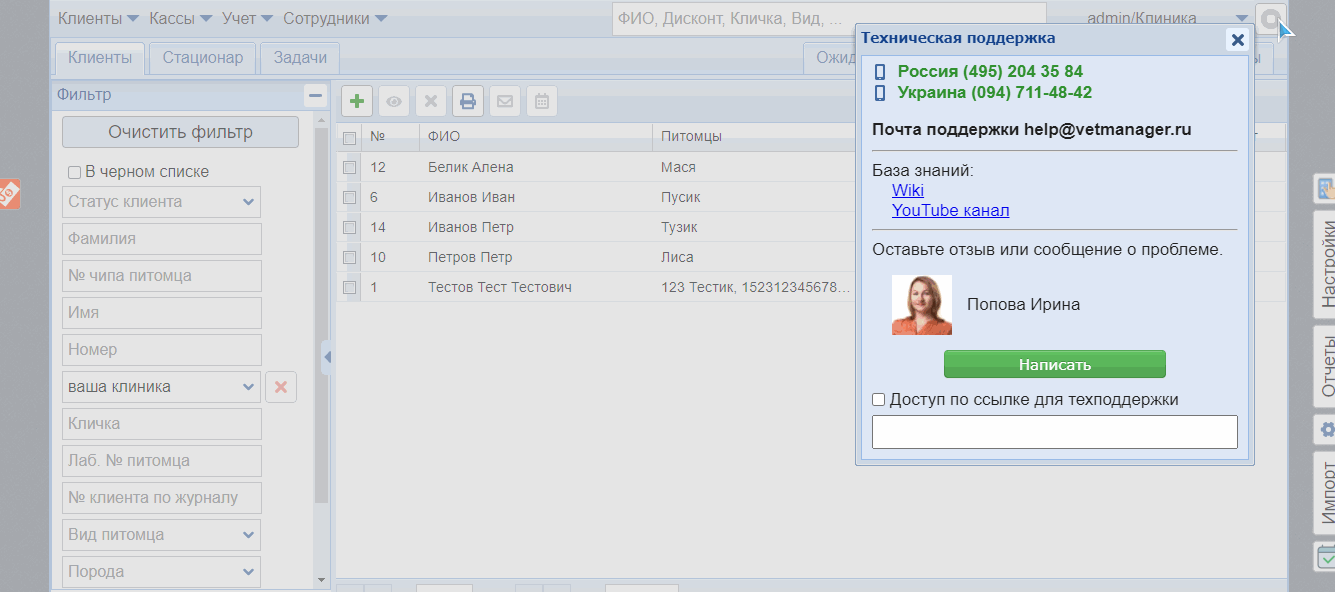Click the green plus add client icon

(x=357, y=101)
